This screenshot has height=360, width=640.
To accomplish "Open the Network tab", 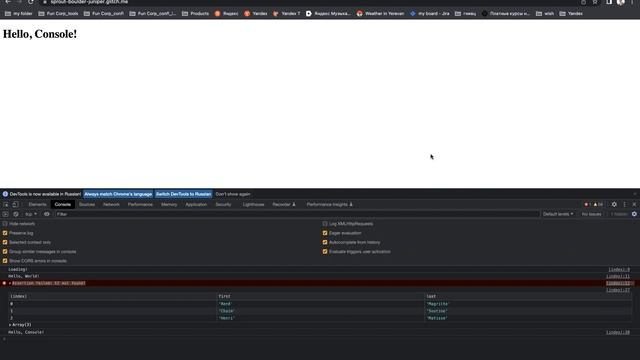I will 111,204.
